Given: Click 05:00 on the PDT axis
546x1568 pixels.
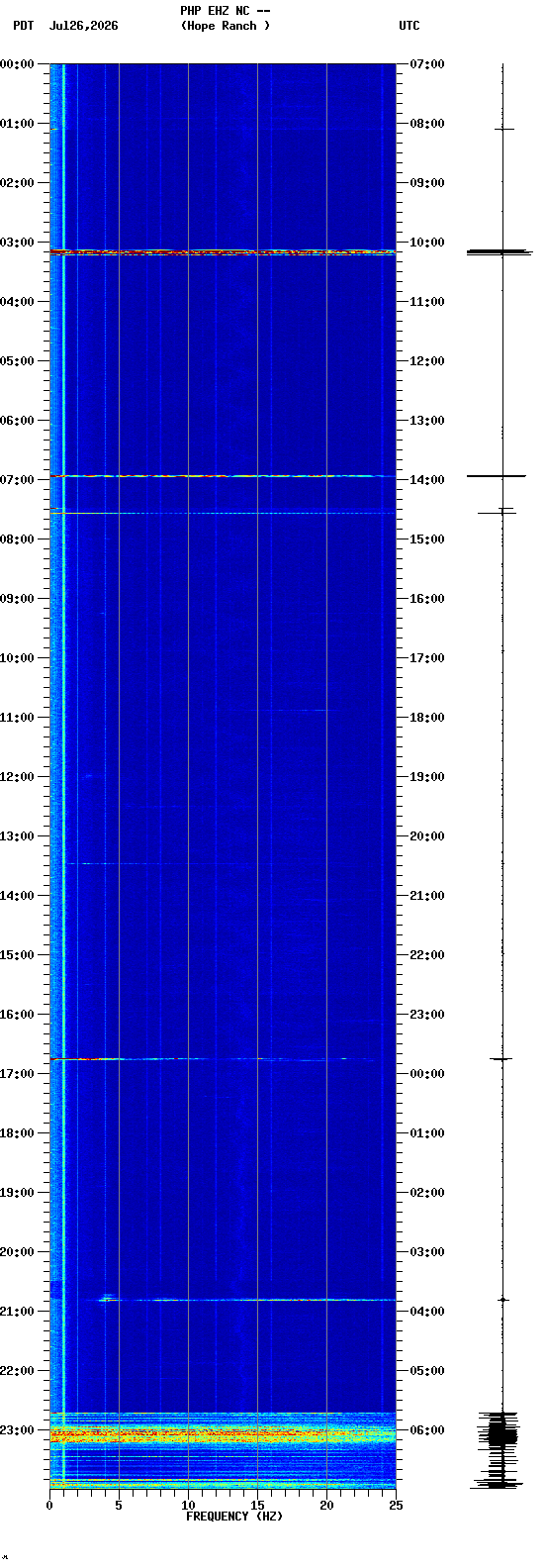Looking at the screenshot, I should click(x=17, y=361).
